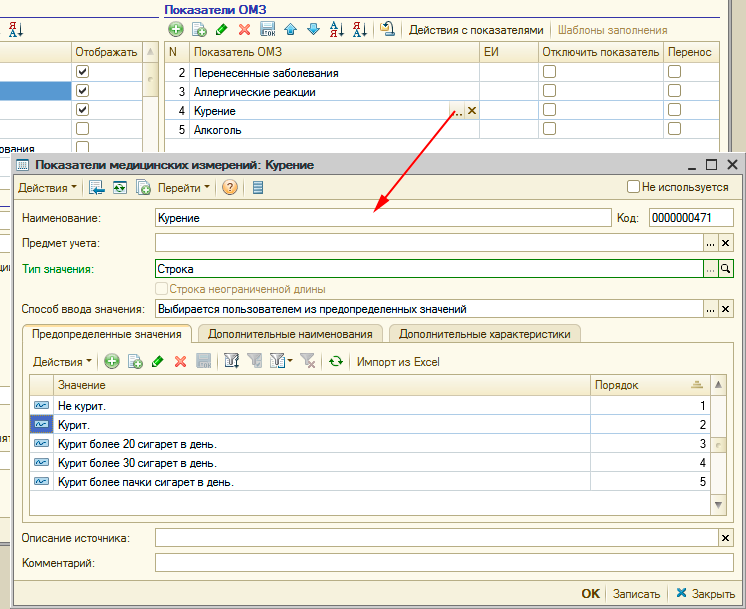Click the help question mark icon
Screen dimensions: 746x609
pos(230,187)
